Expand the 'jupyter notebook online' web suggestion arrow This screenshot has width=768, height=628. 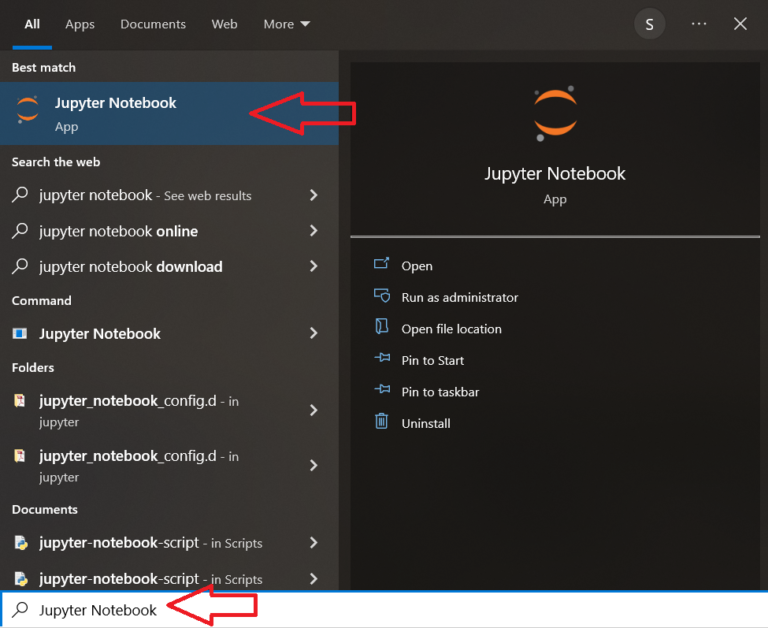coord(314,231)
